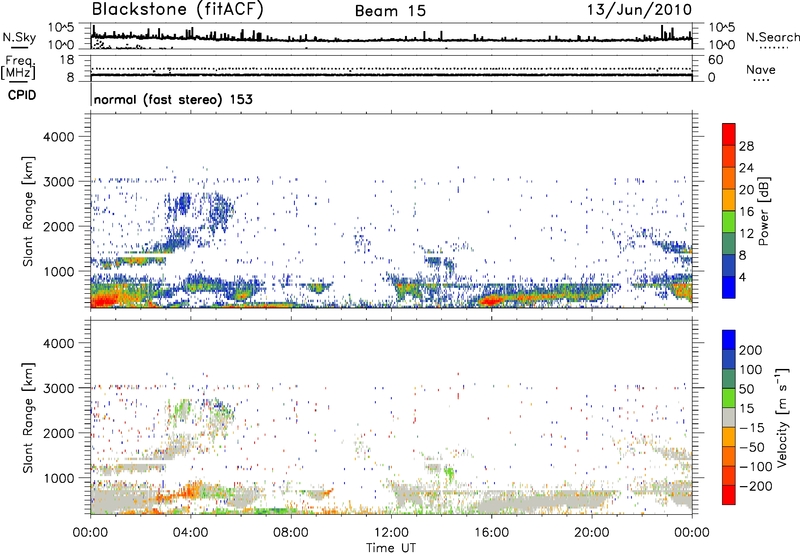Image resolution: width=800 pixels, height=554 pixels.
Task: Click the "-50" Velocity colorbar value
Action: (x=754, y=447)
